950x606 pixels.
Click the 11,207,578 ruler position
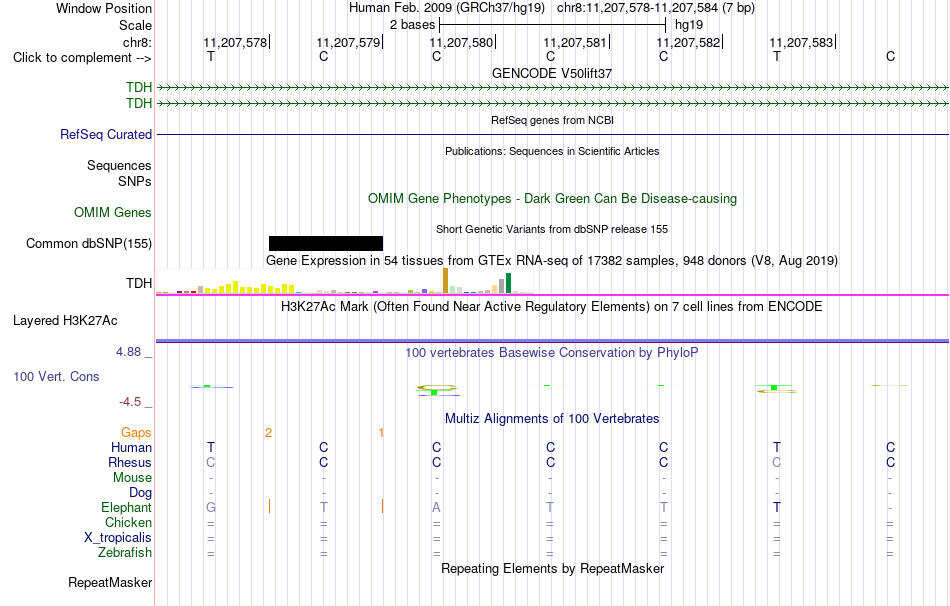pyautogui.click(x=235, y=42)
